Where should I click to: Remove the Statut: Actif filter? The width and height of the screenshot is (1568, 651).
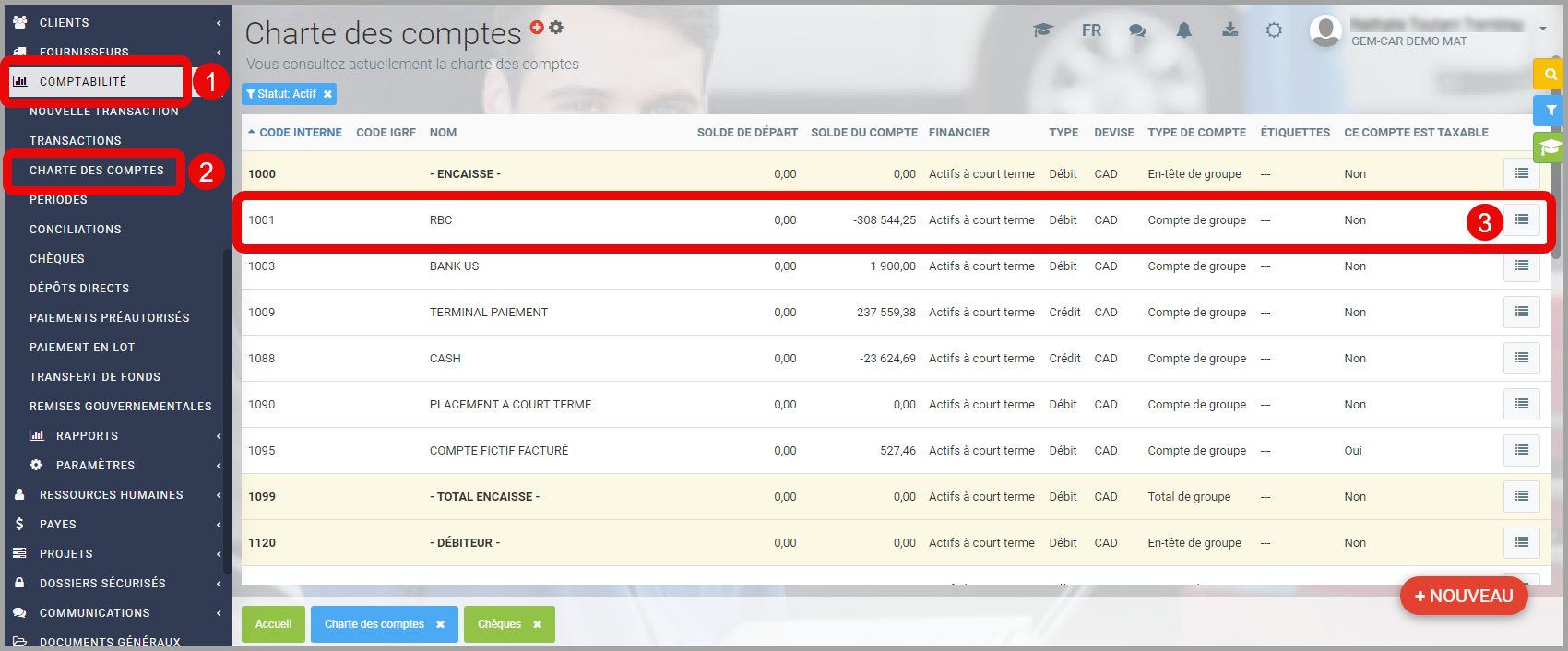327,94
